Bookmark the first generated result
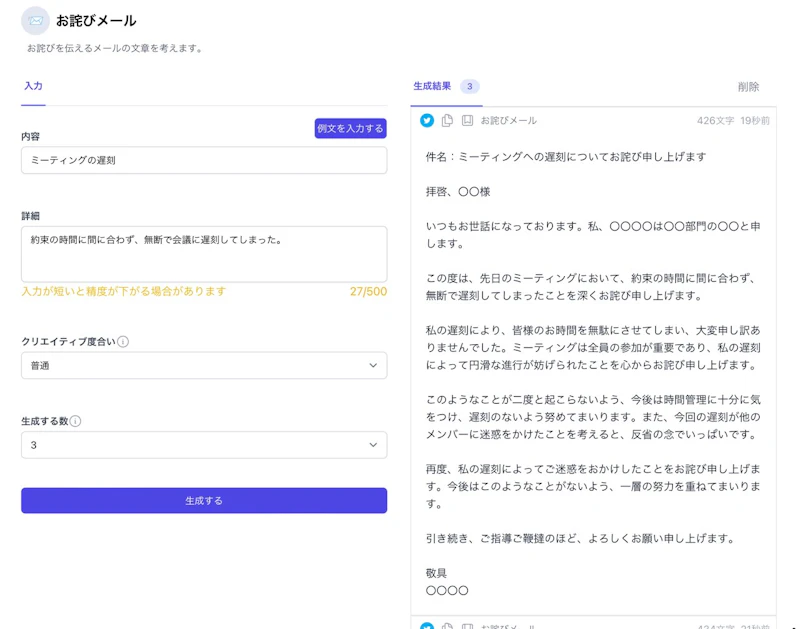800x629 pixels. (x=467, y=120)
